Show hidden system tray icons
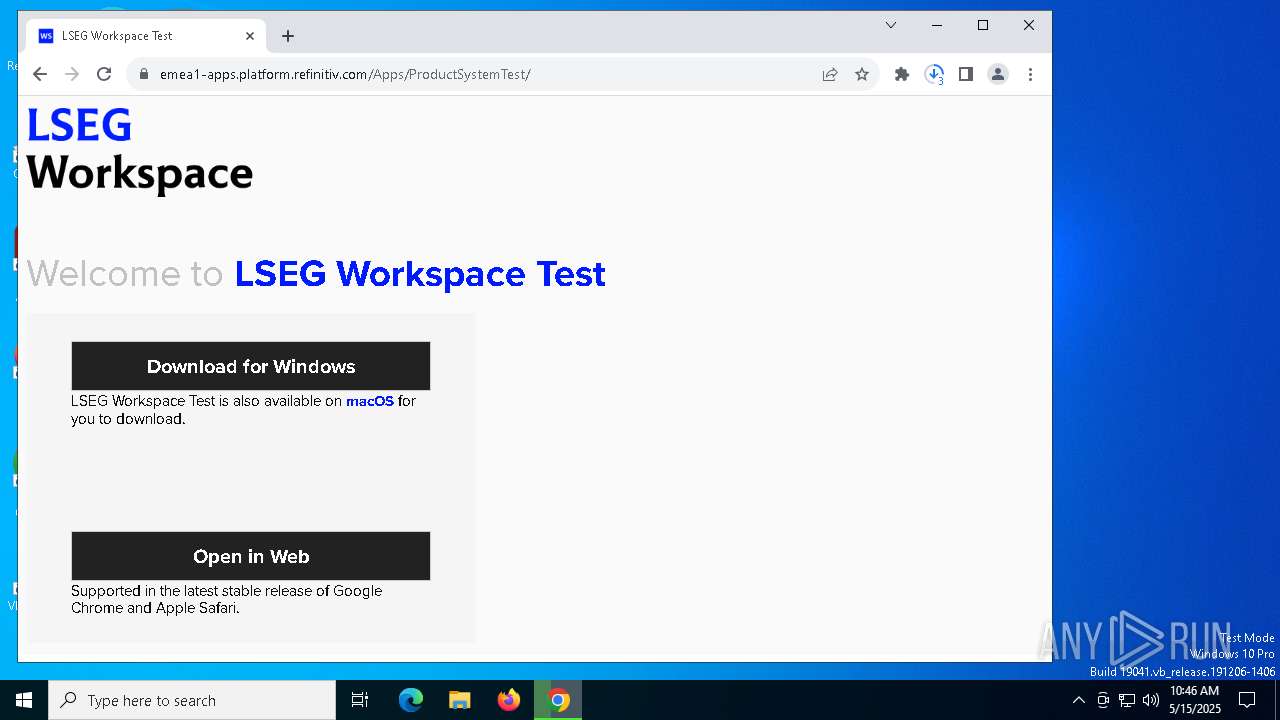Viewport: 1280px width, 720px height. [x=1078, y=700]
